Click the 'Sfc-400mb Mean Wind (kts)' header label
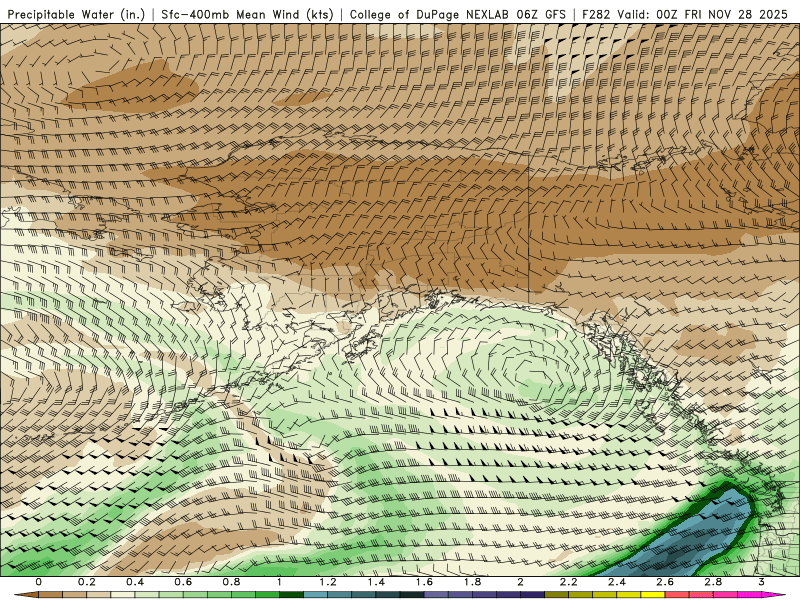The image size is (800, 600). pos(247,14)
